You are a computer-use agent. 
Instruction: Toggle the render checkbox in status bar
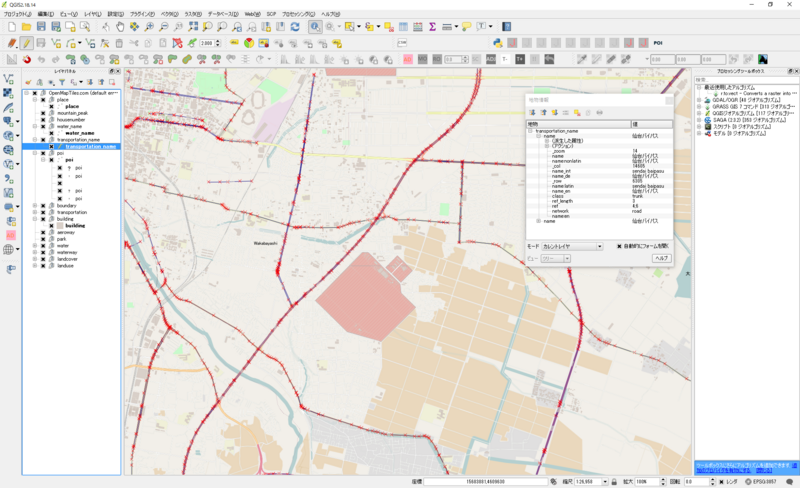click(721, 481)
